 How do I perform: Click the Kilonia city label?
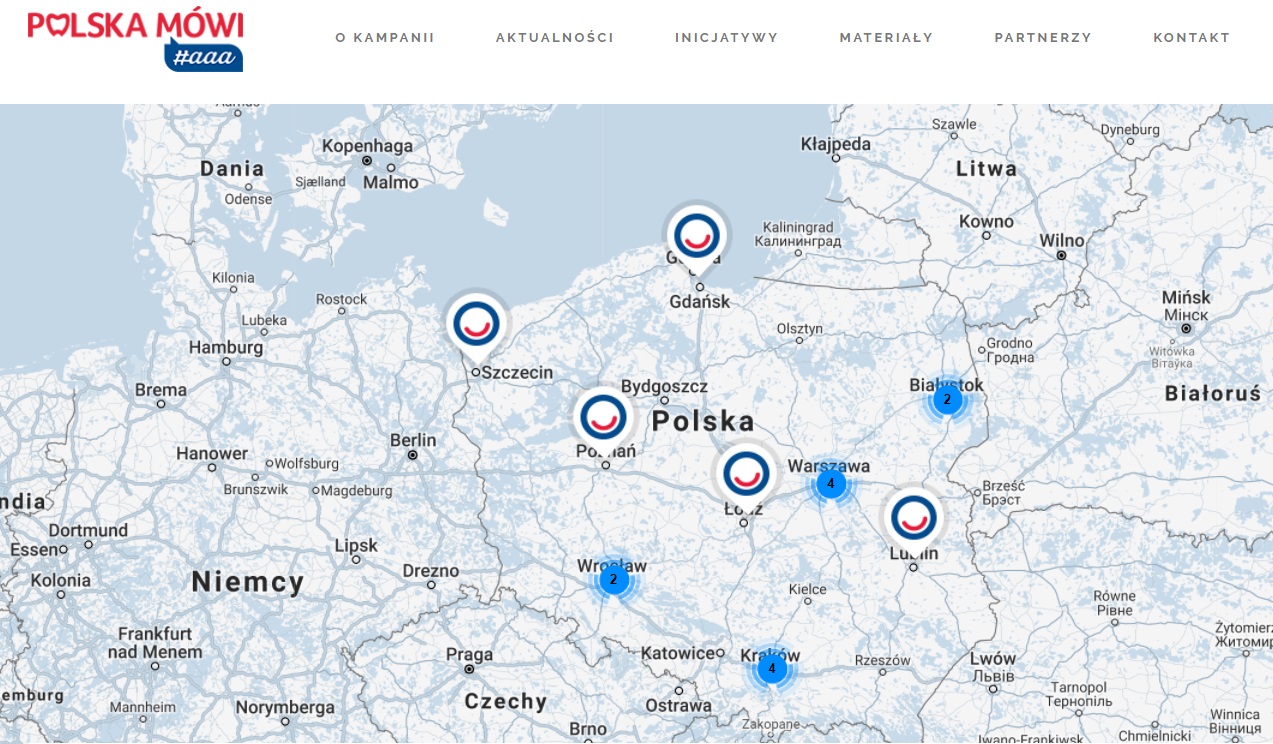pos(233,278)
